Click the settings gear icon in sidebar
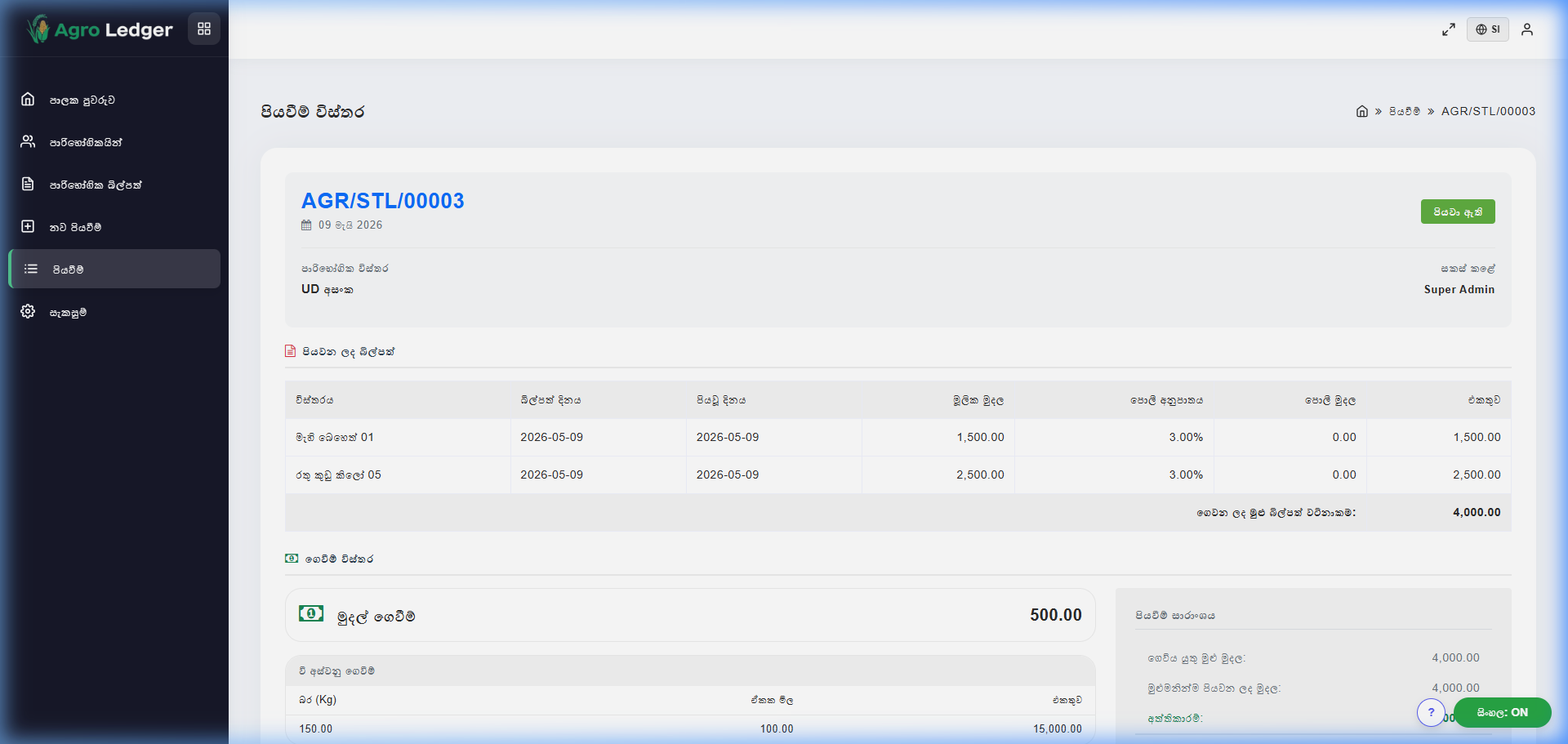 pyautogui.click(x=28, y=312)
